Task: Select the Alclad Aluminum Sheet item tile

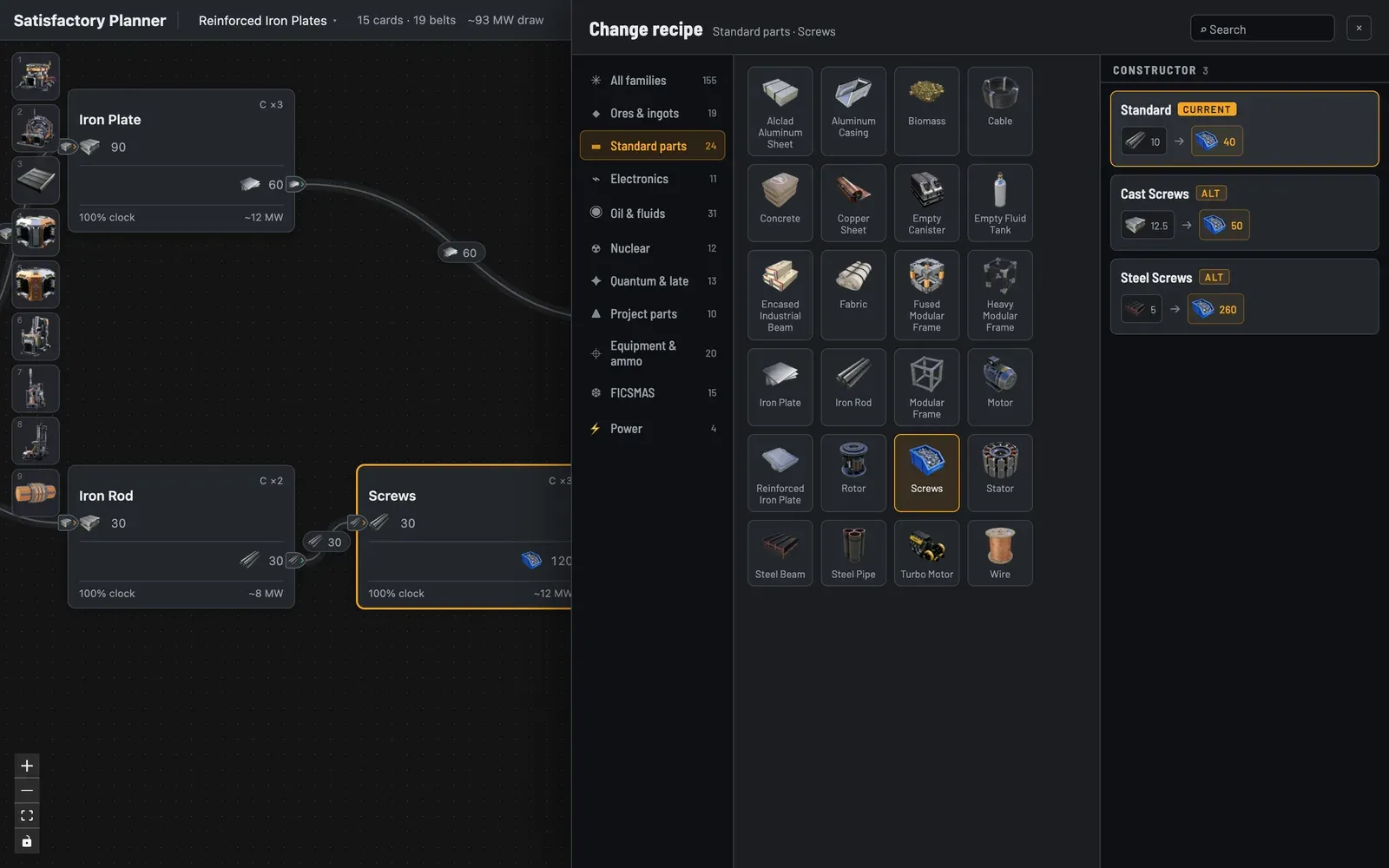Action: pos(780,111)
